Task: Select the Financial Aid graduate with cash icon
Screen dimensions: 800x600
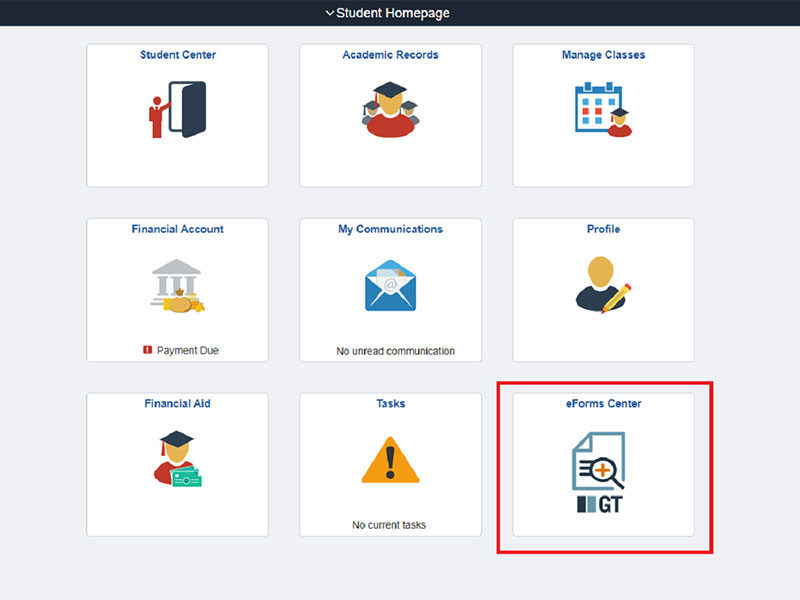Action: coord(177,459)
